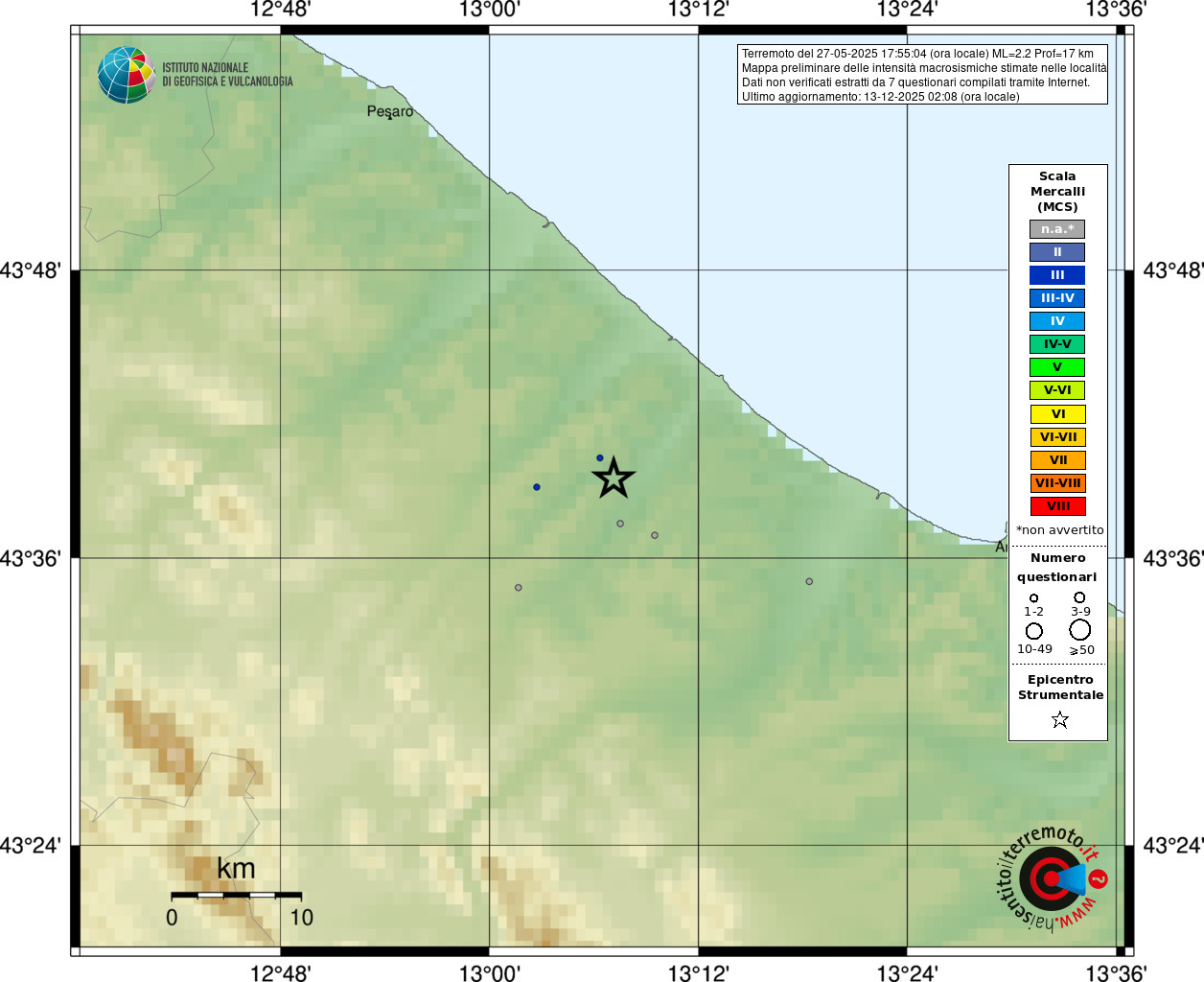This screenshot has height=982, width=1204.
Task: Click the n.a.* grey legend swatch
Action: (1057, 229)
